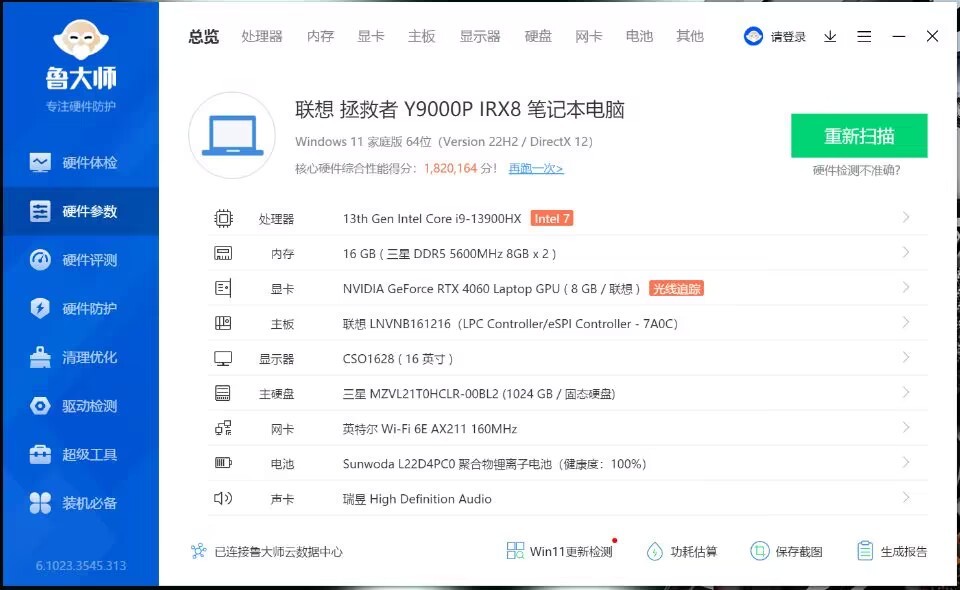960x590 pixels.
Task: Expand the LNVNB161216 motherboard row chevron
Action: click(906, 322)
